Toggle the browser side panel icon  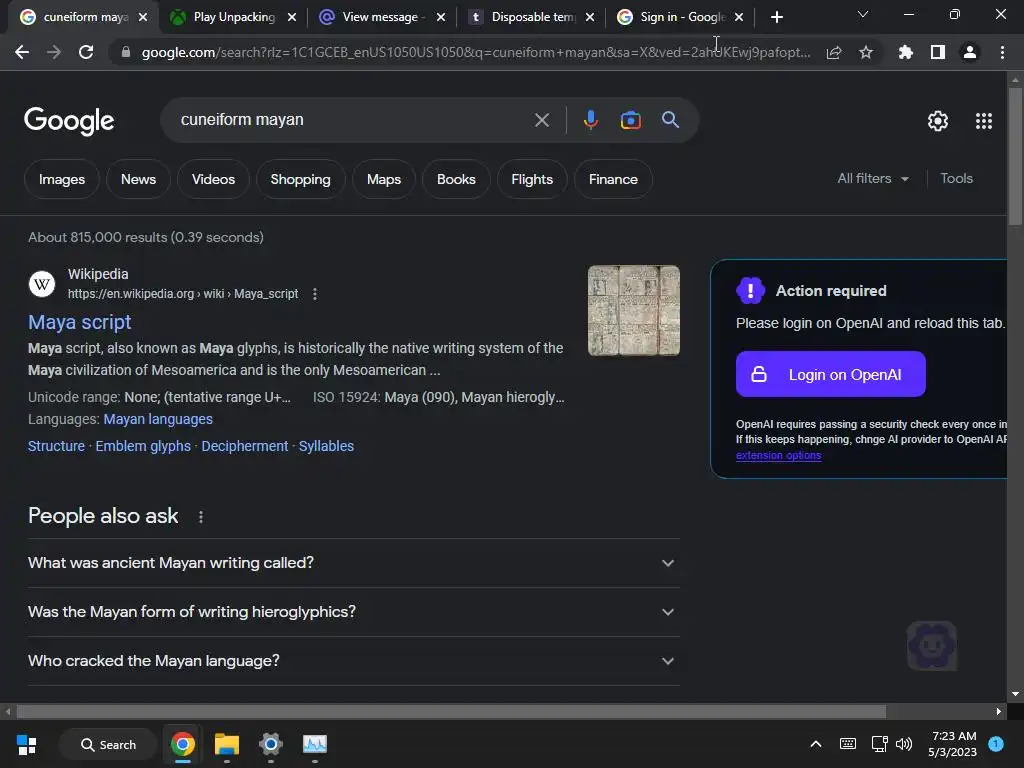coord(938,52)
